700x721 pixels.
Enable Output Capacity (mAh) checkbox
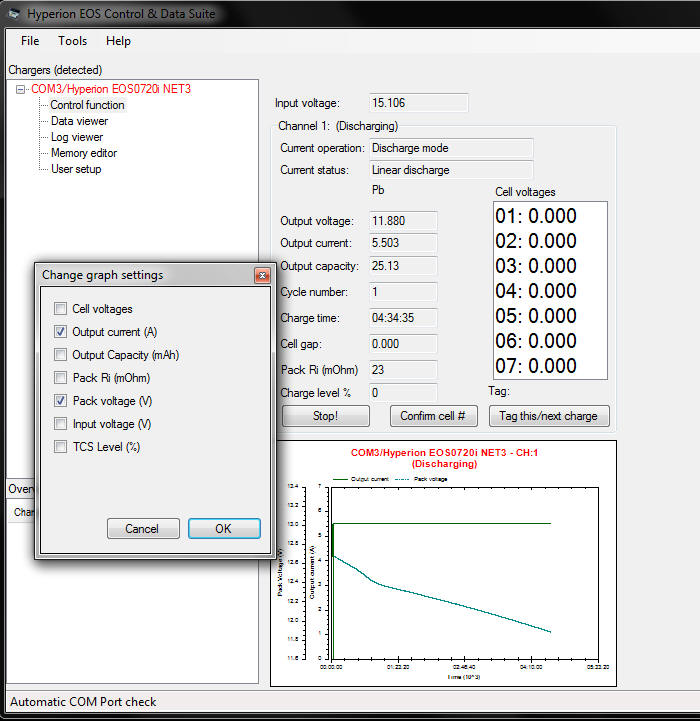(61, 355)
